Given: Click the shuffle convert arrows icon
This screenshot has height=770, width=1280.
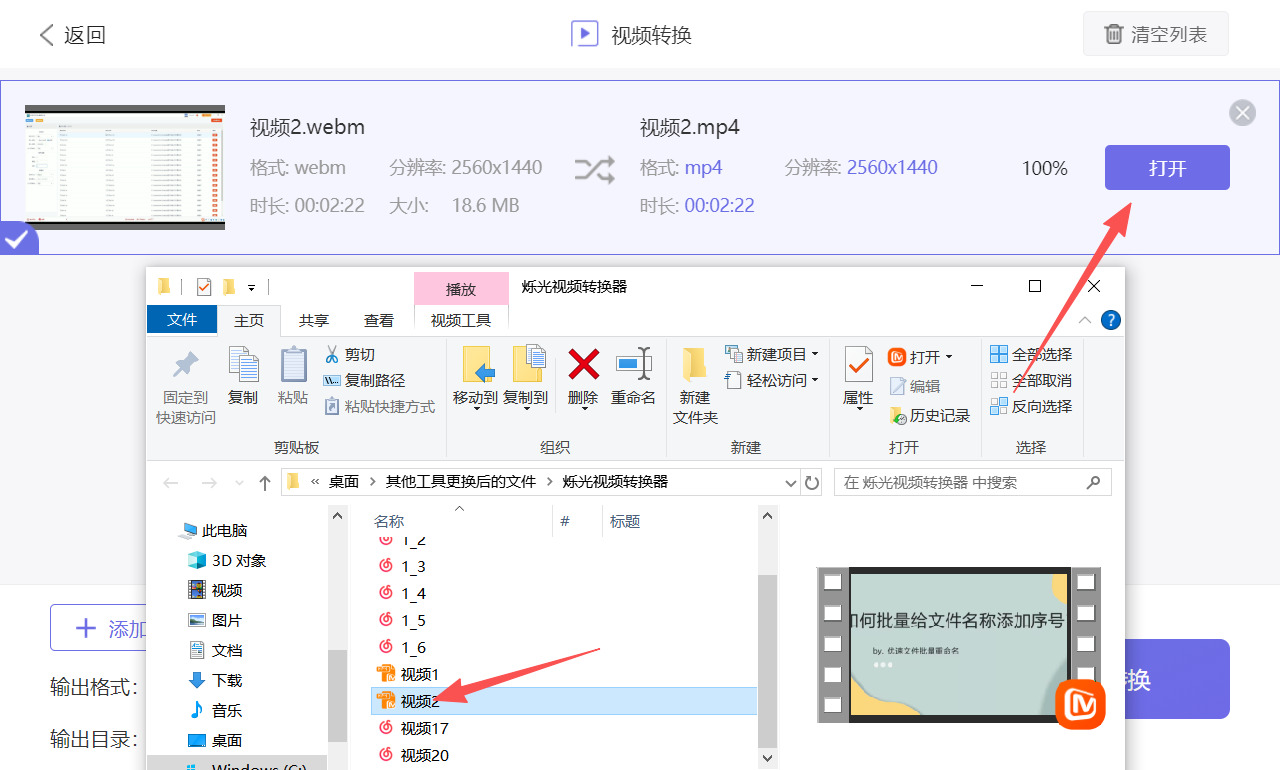Looking at the screenshot, I should coord(594,170).
